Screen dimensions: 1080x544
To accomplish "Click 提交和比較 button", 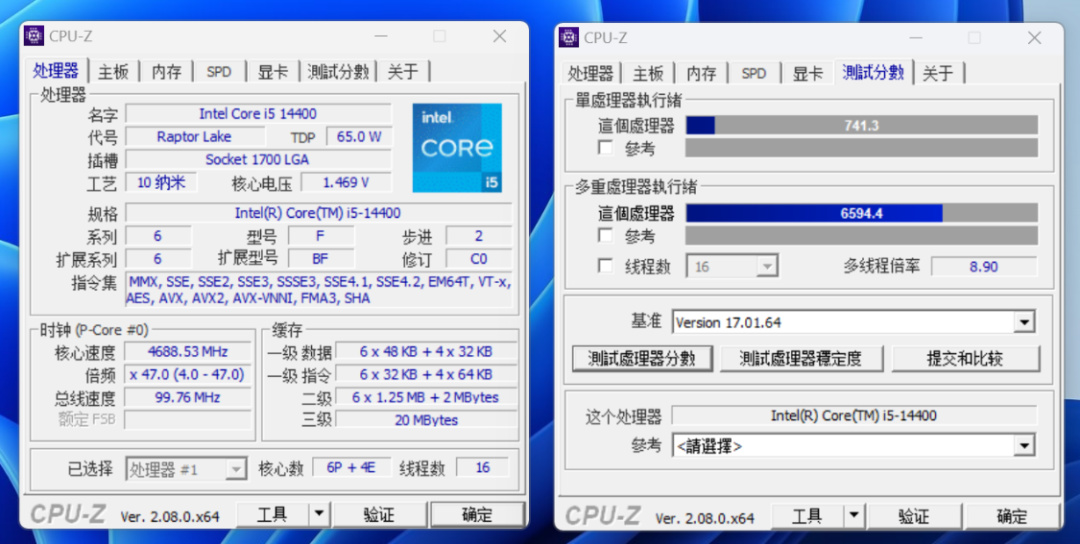I will point(966,358).
